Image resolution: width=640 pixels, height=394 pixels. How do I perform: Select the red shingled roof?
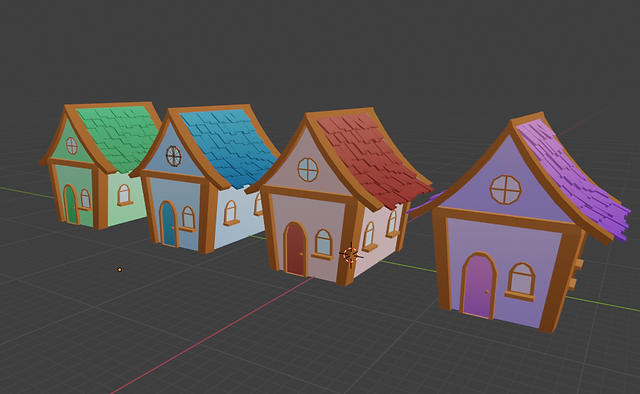pos(372,160)
